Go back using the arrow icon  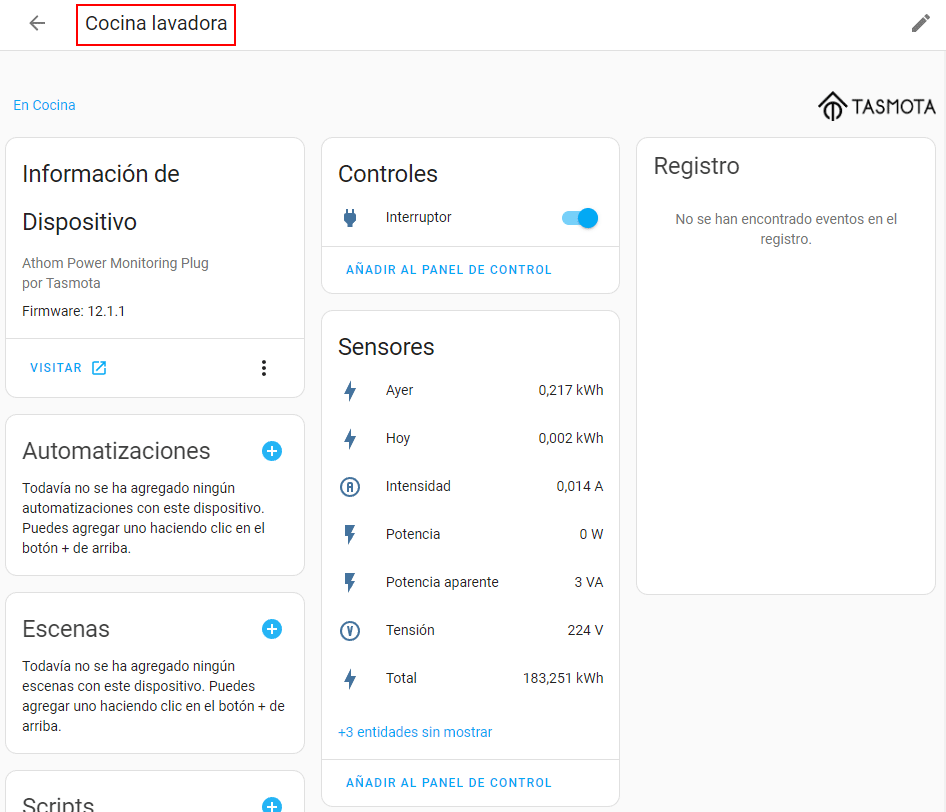pyautogui.click(x=37, y=23)
